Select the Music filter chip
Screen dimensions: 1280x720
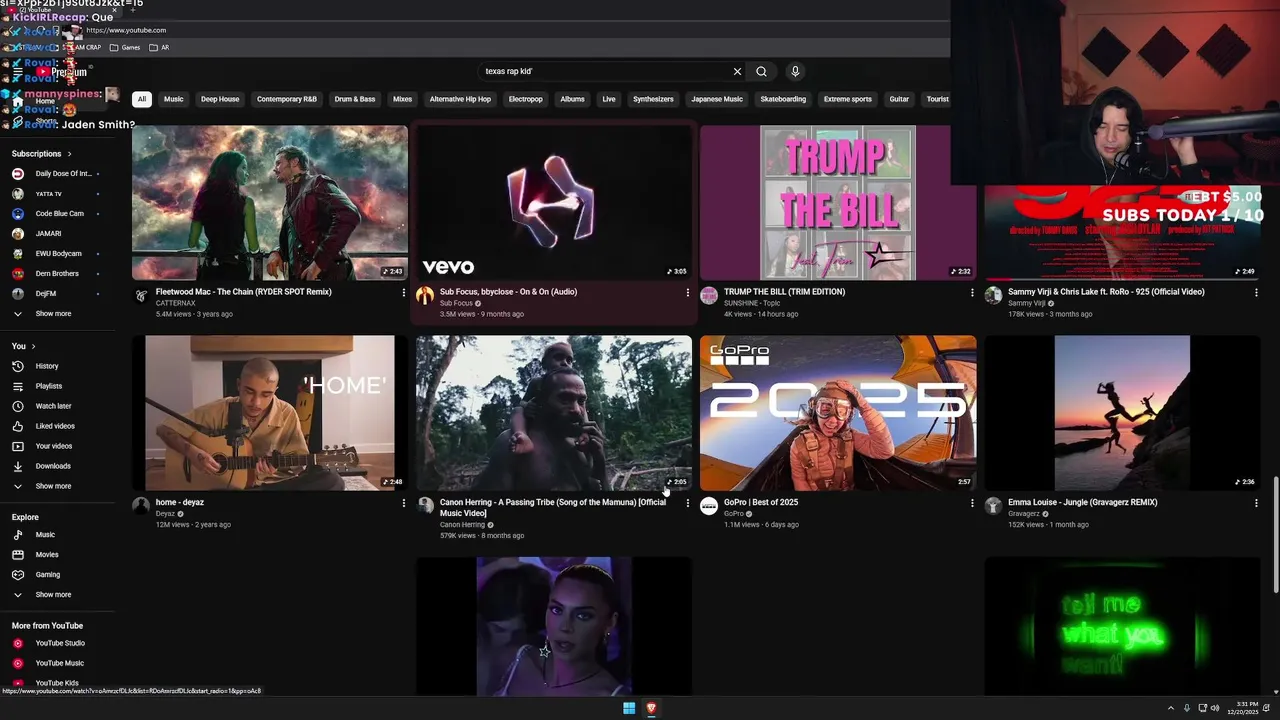[174, 99]
